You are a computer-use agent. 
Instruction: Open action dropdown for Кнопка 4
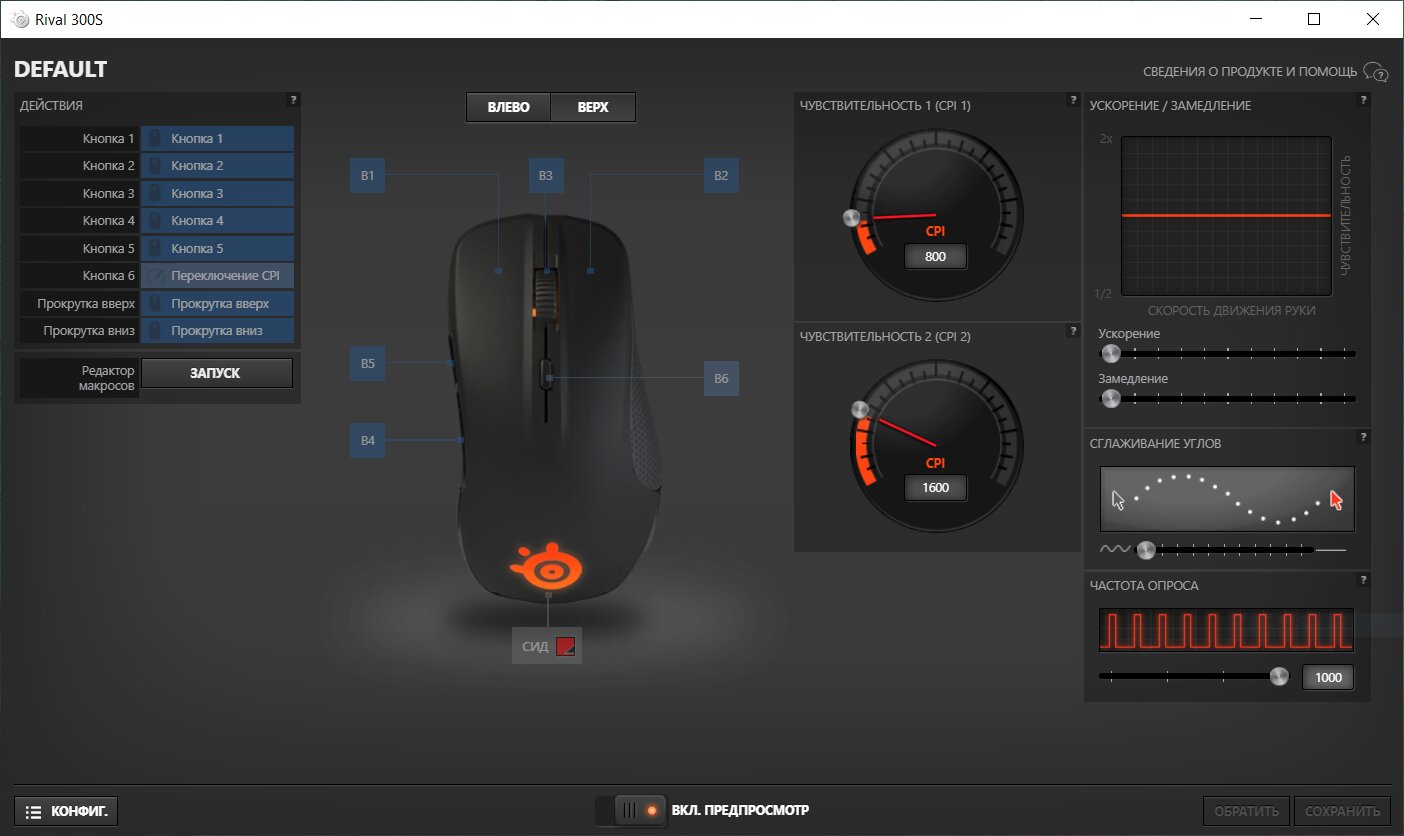[x=217, y=221]
